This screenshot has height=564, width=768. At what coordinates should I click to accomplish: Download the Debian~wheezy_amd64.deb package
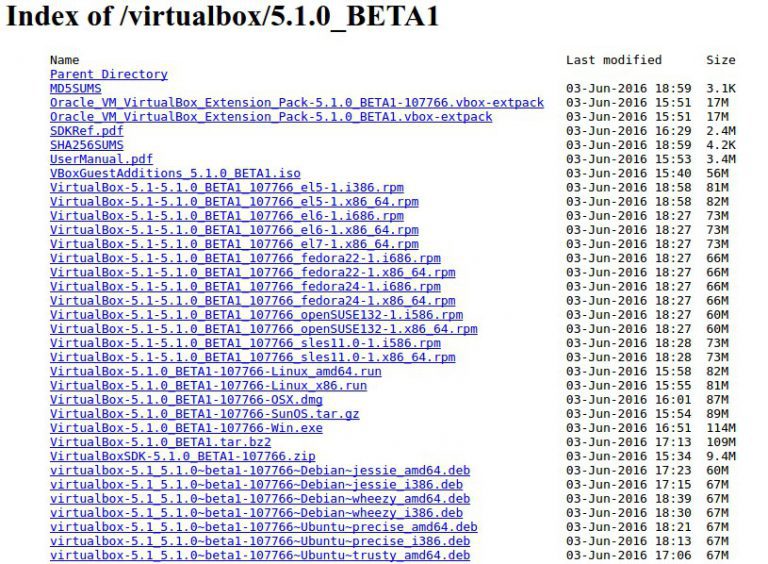(260, 500)
